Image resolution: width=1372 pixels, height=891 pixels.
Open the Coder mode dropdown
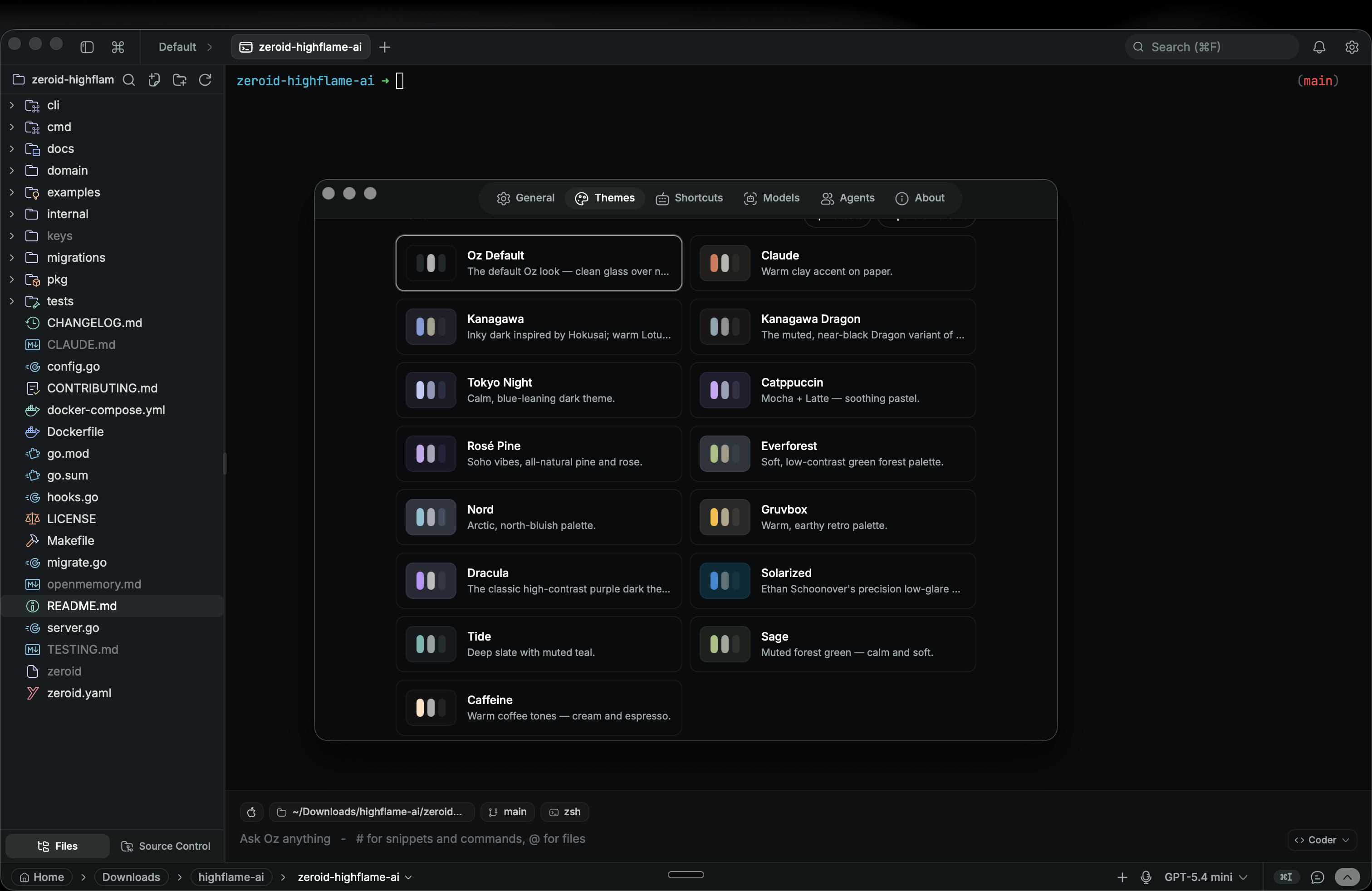click(x=1321, y=840)
